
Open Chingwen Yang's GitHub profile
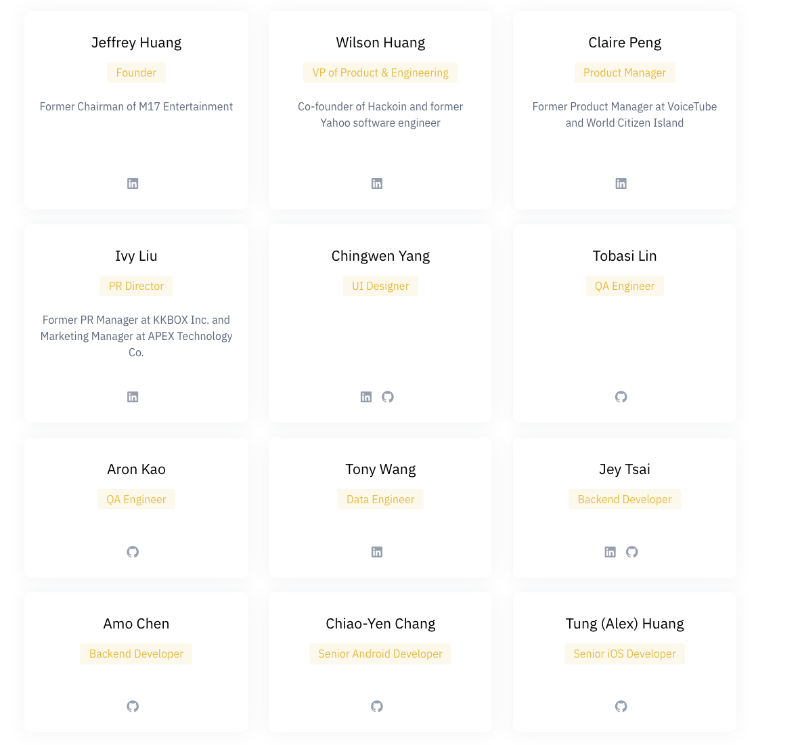tap(388, 396)
